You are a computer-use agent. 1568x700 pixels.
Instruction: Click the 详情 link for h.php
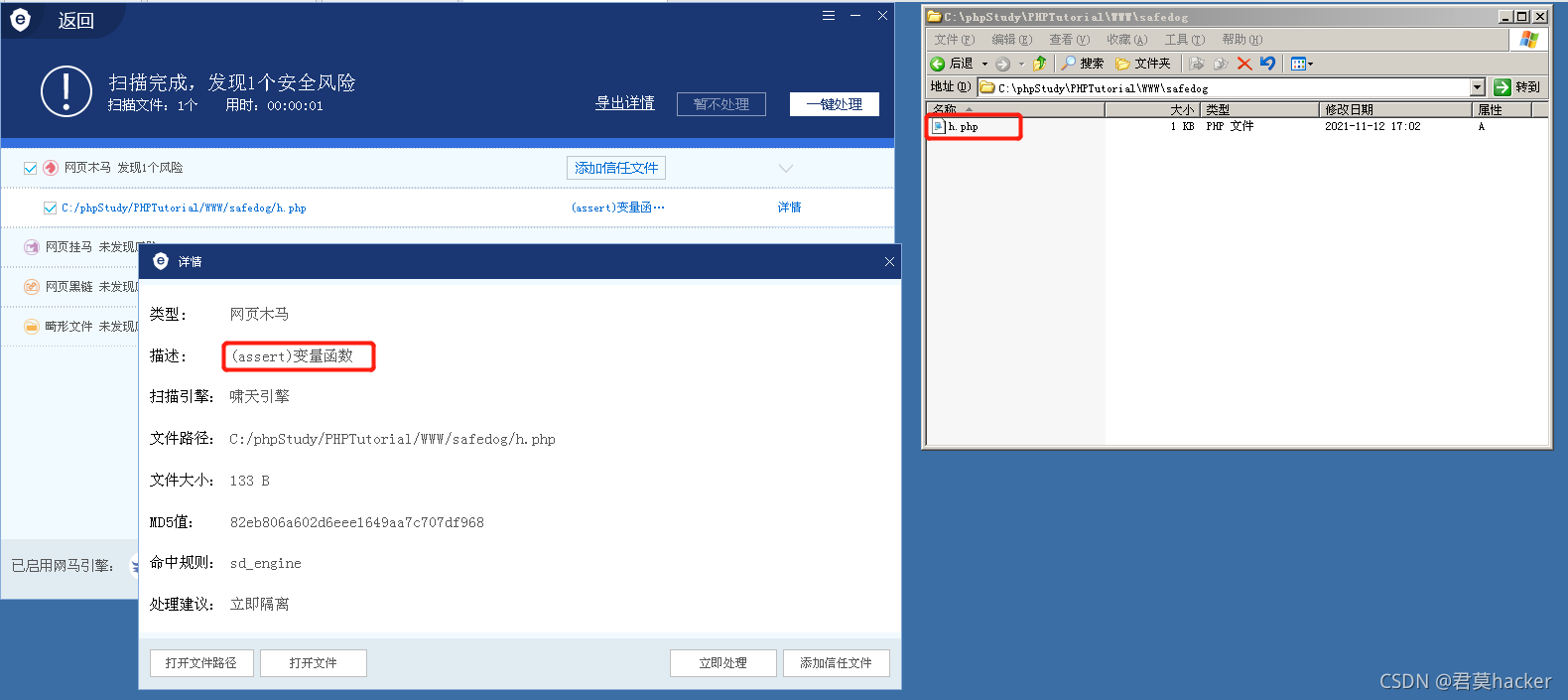[x=789, y=208]
